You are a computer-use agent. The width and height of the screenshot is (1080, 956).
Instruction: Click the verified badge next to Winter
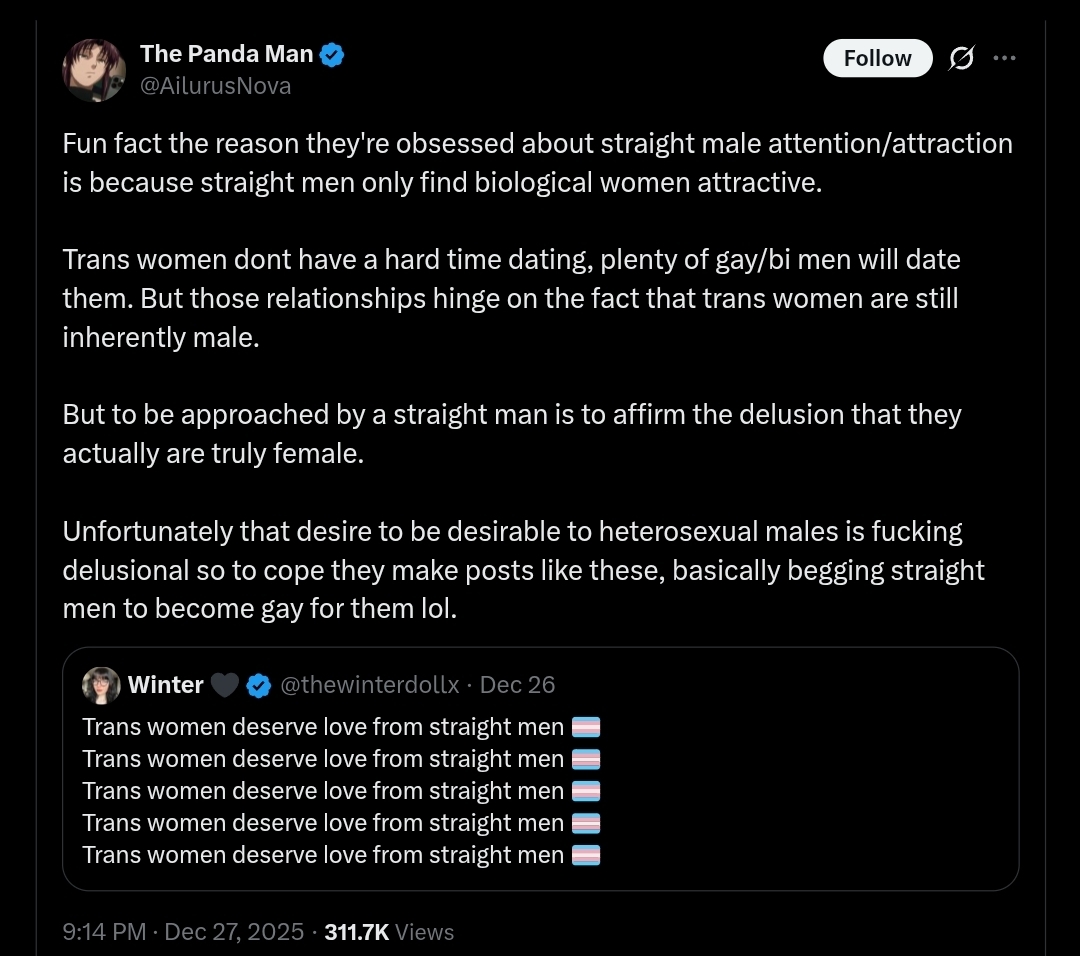259,685
